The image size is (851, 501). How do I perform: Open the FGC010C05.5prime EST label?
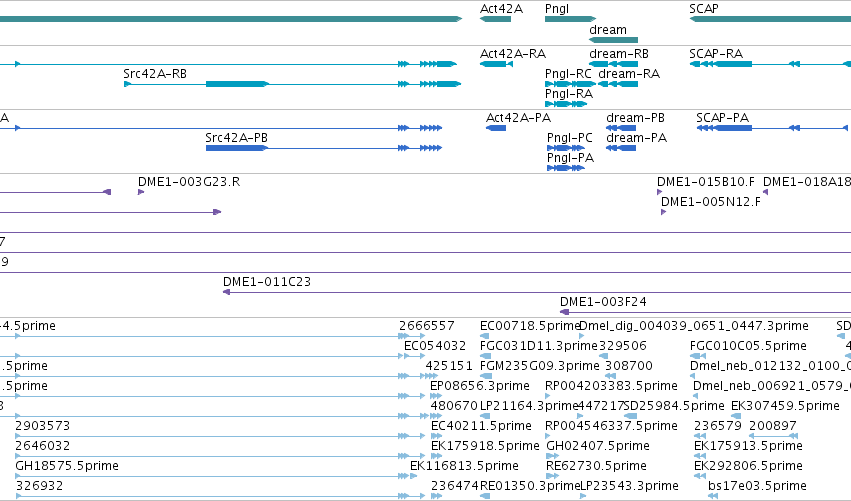[748, 346]
